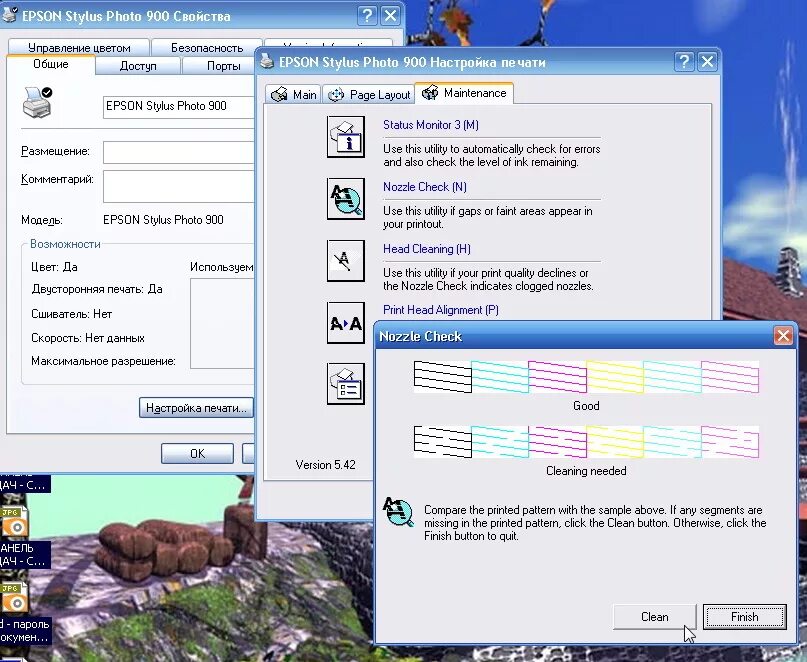Click the Размещение input field

(179, 152)
